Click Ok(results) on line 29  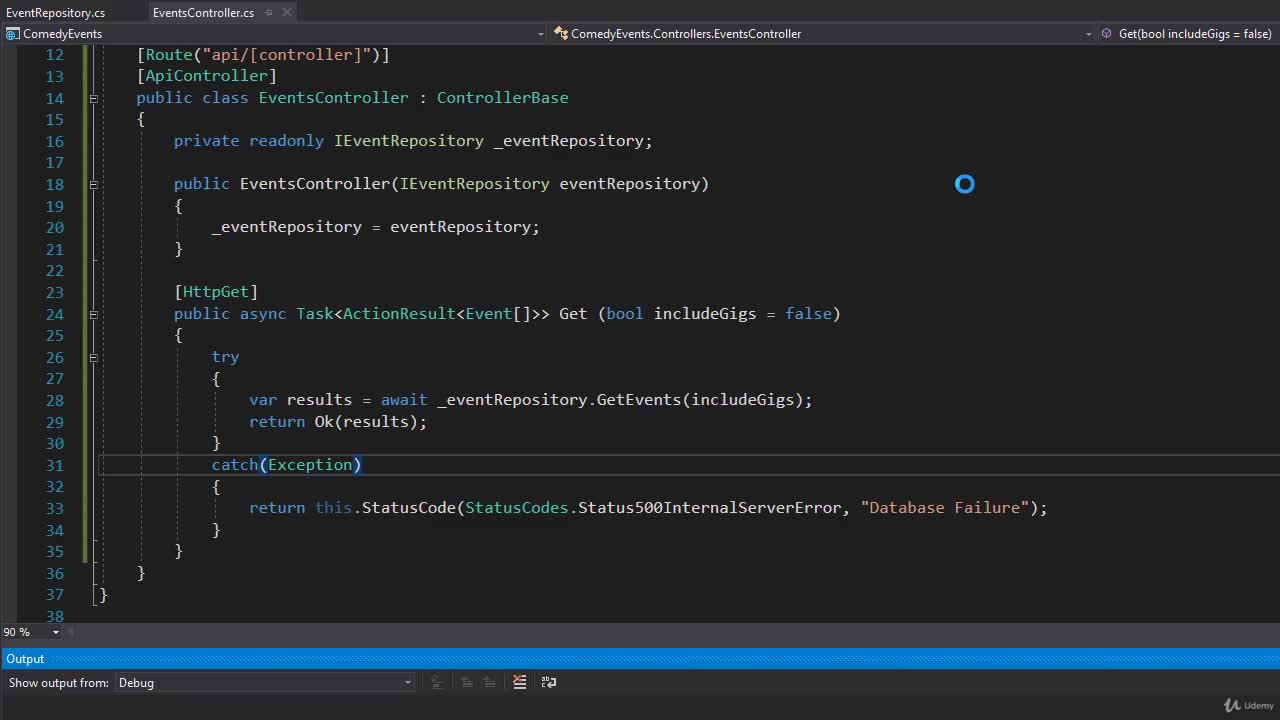coord(367,422)
